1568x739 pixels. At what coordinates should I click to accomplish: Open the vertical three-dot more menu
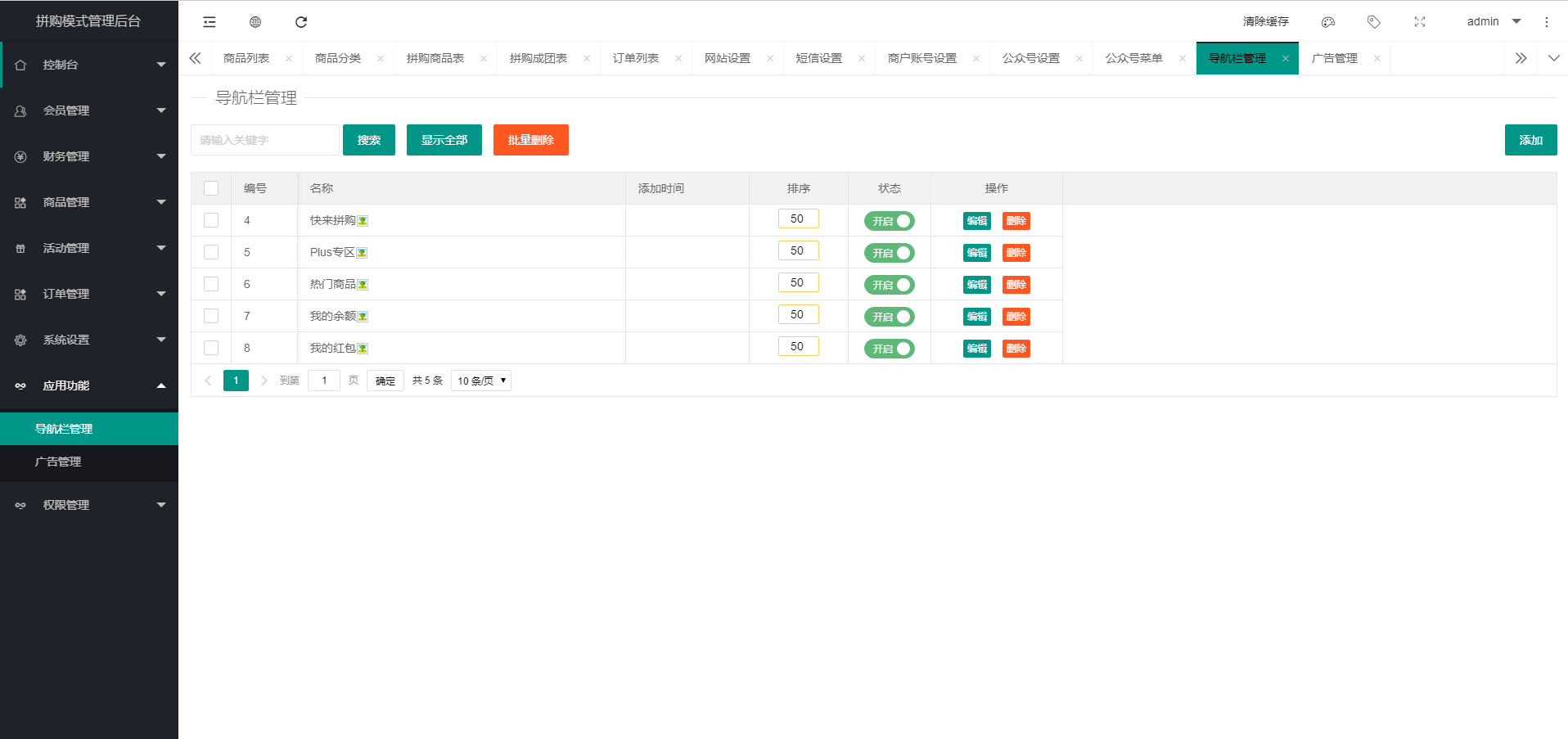(x=1547, y=22)
